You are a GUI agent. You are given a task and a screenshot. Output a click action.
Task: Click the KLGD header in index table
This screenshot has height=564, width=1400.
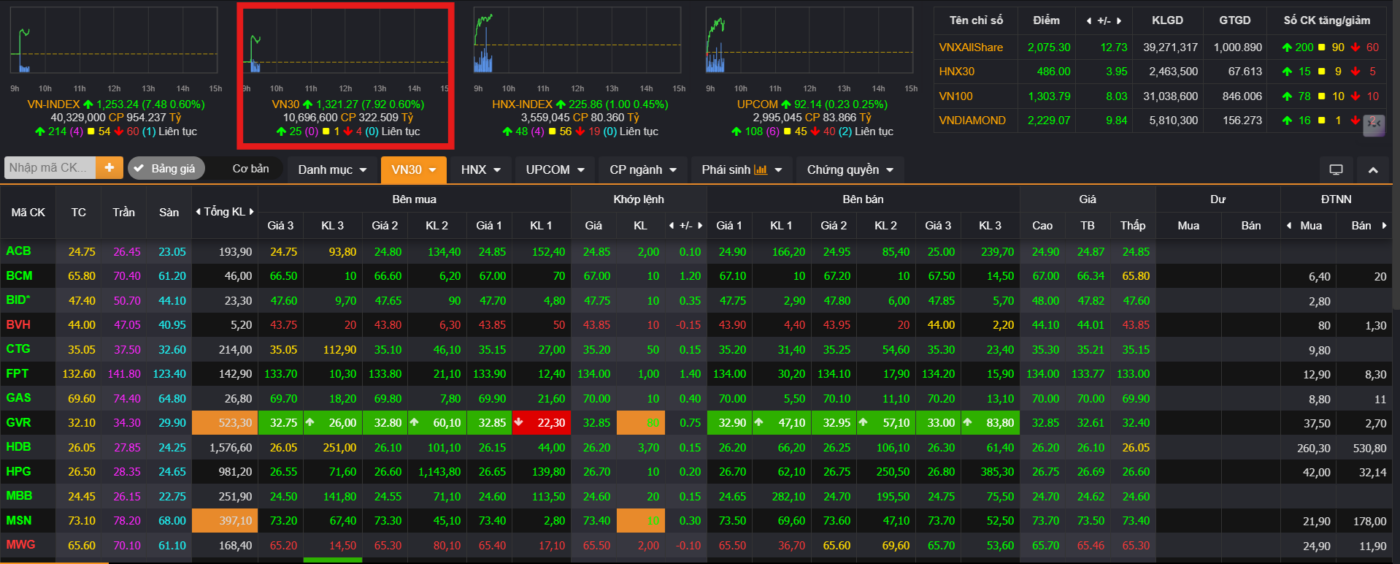pos(1166,20)
